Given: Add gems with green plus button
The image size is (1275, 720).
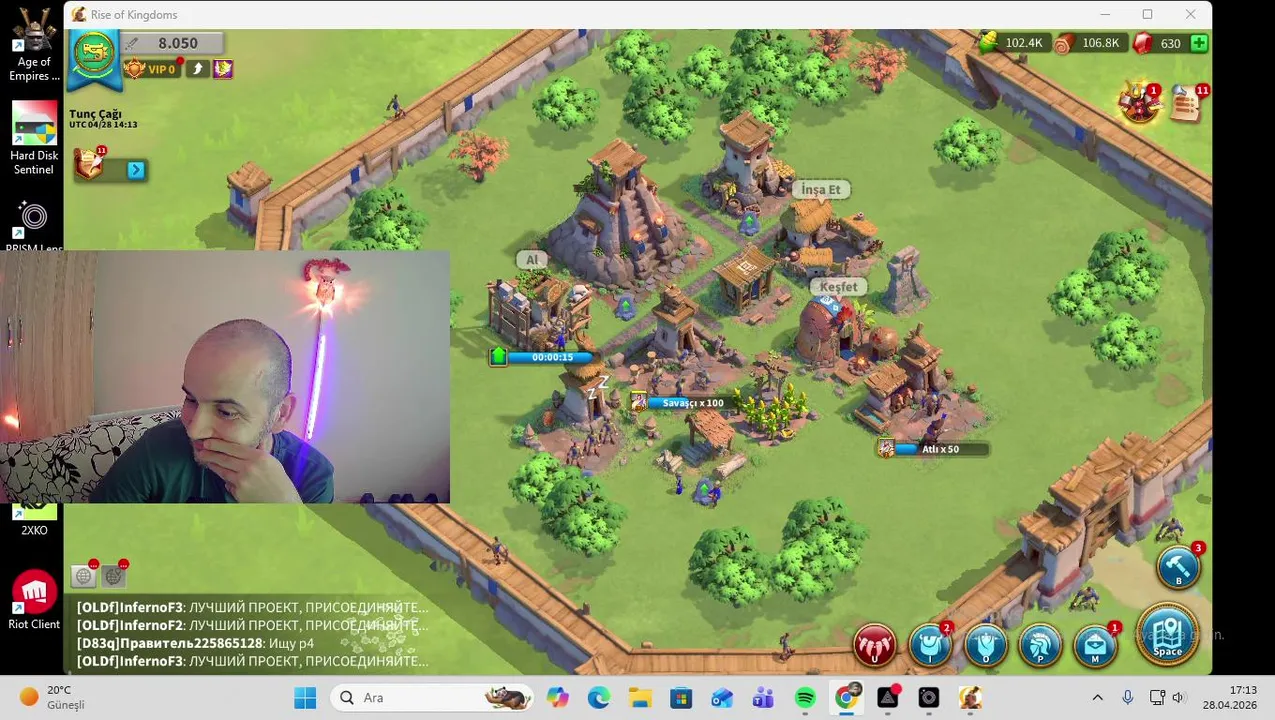Looking at the screenshot, I should [x=1199, y=43].
